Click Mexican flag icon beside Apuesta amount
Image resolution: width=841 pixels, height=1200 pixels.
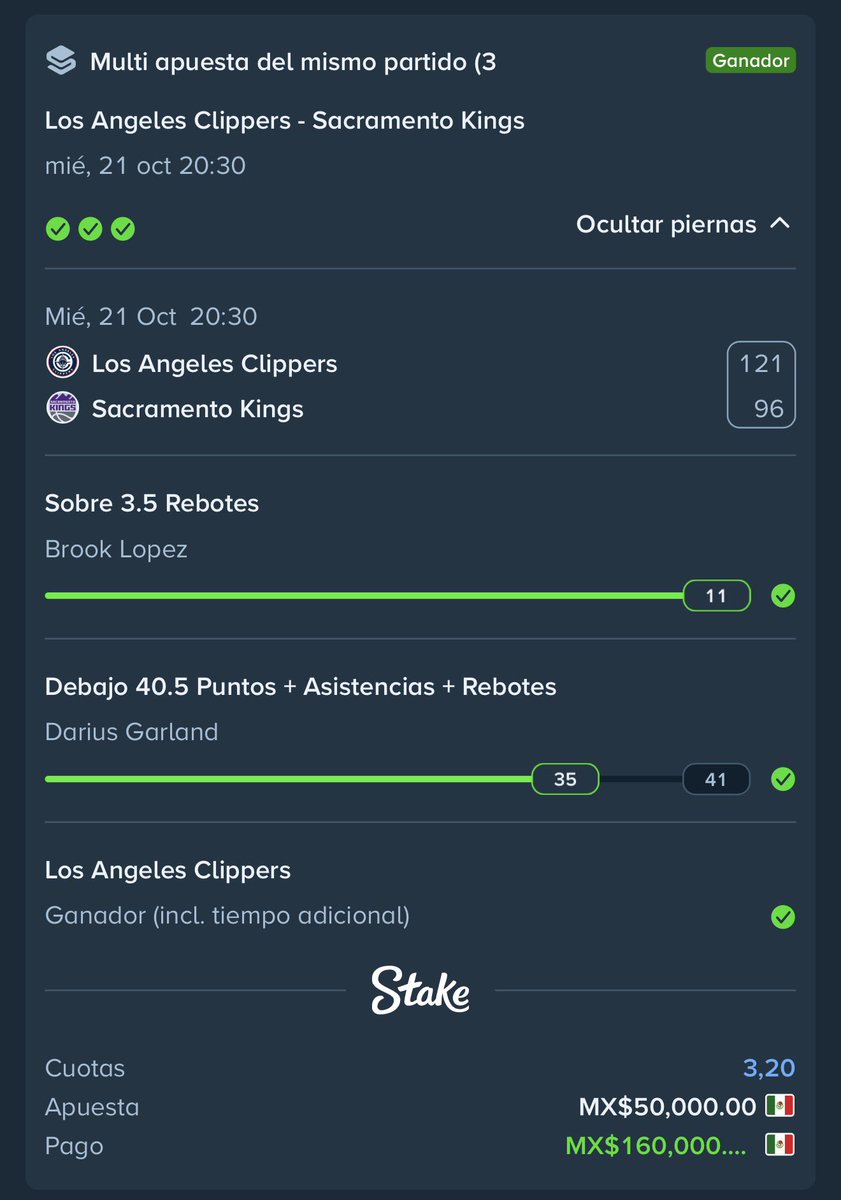[780, 1107]
